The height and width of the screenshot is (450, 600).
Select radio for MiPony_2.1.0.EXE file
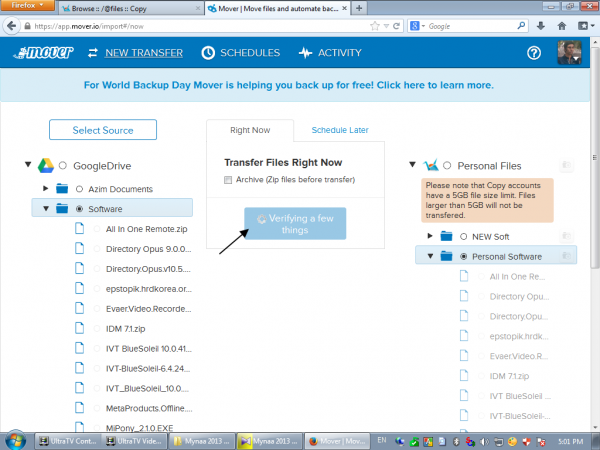pos(97,428)
